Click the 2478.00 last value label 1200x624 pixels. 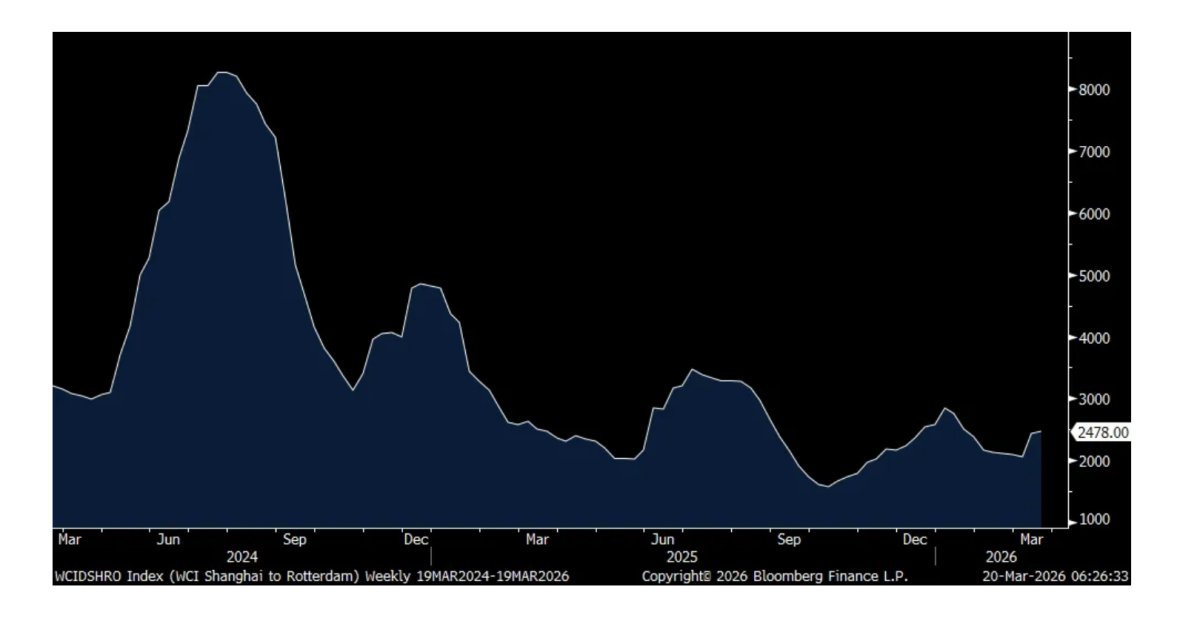coord(1103,432)
